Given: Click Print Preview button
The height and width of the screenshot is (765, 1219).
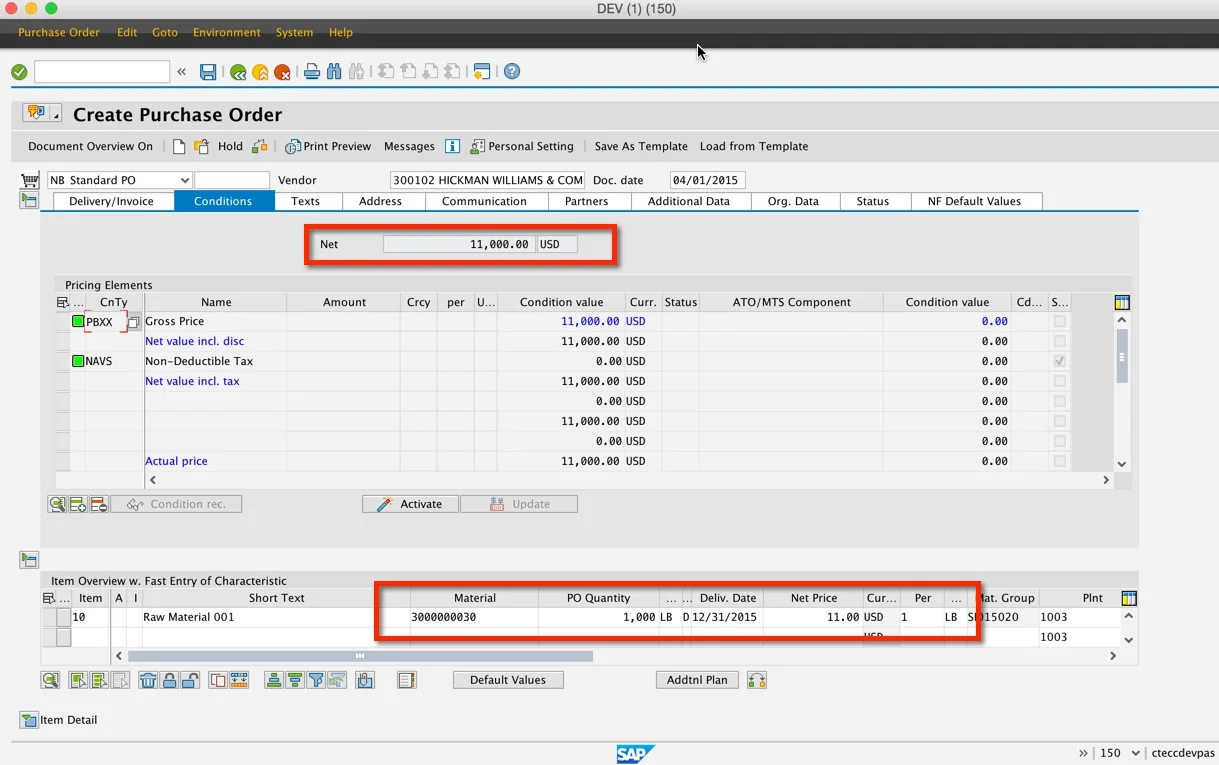Looking at the screenshot, I should pyautogui.click(x=328, y=146).
